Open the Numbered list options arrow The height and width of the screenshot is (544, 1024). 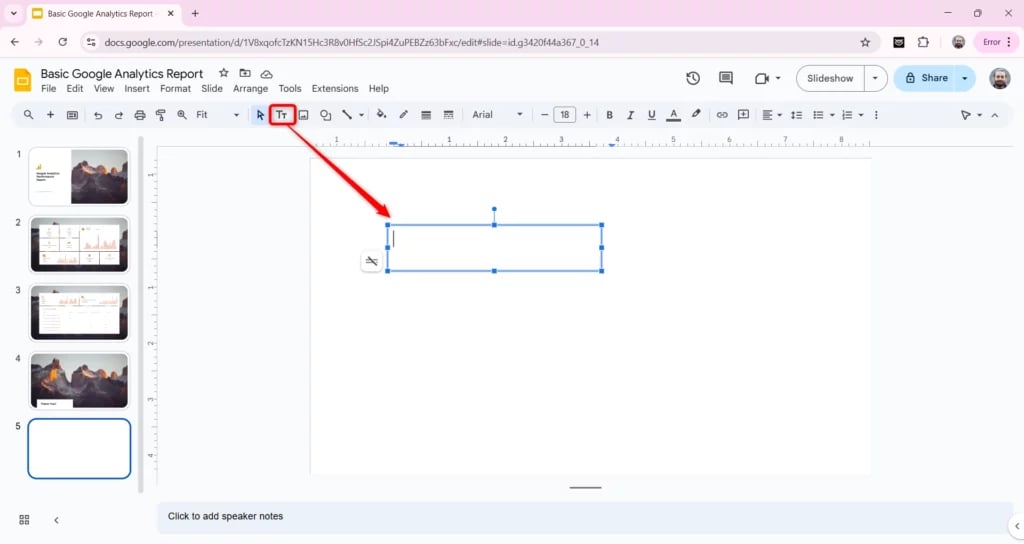861,115
